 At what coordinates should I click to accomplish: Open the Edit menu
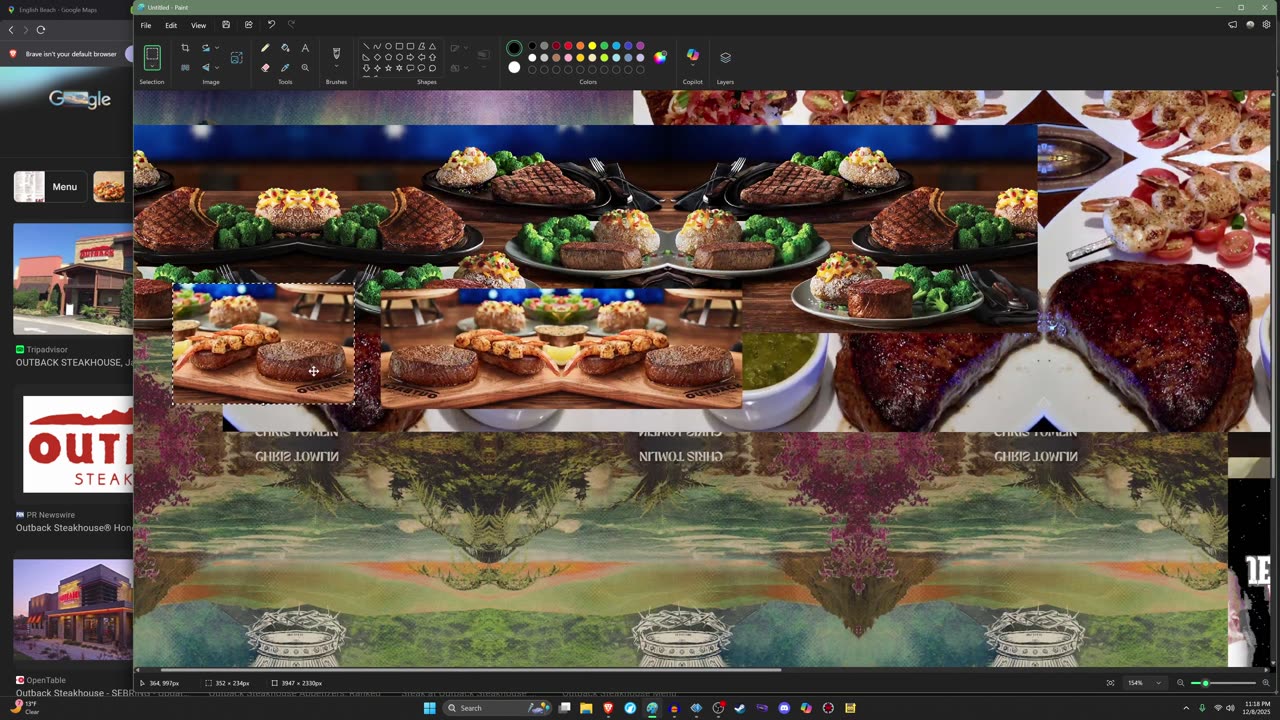point(171,25)
